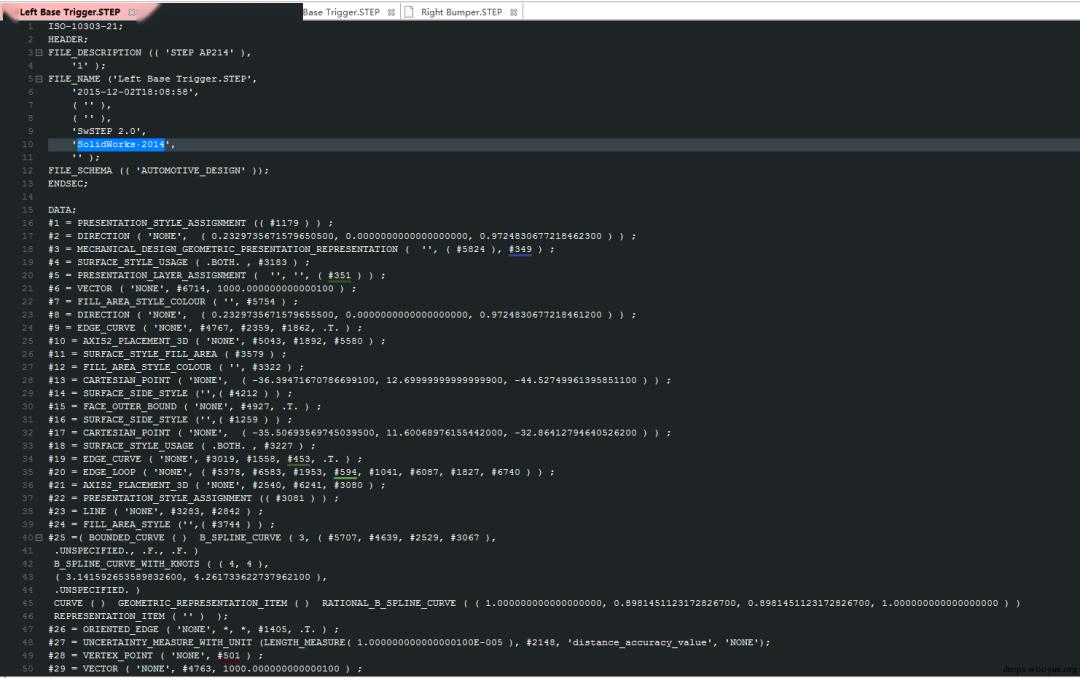The image size is (1080, 678).
Task: Collapse the FILE_NAME fold marker
Action: pos(39,79)
